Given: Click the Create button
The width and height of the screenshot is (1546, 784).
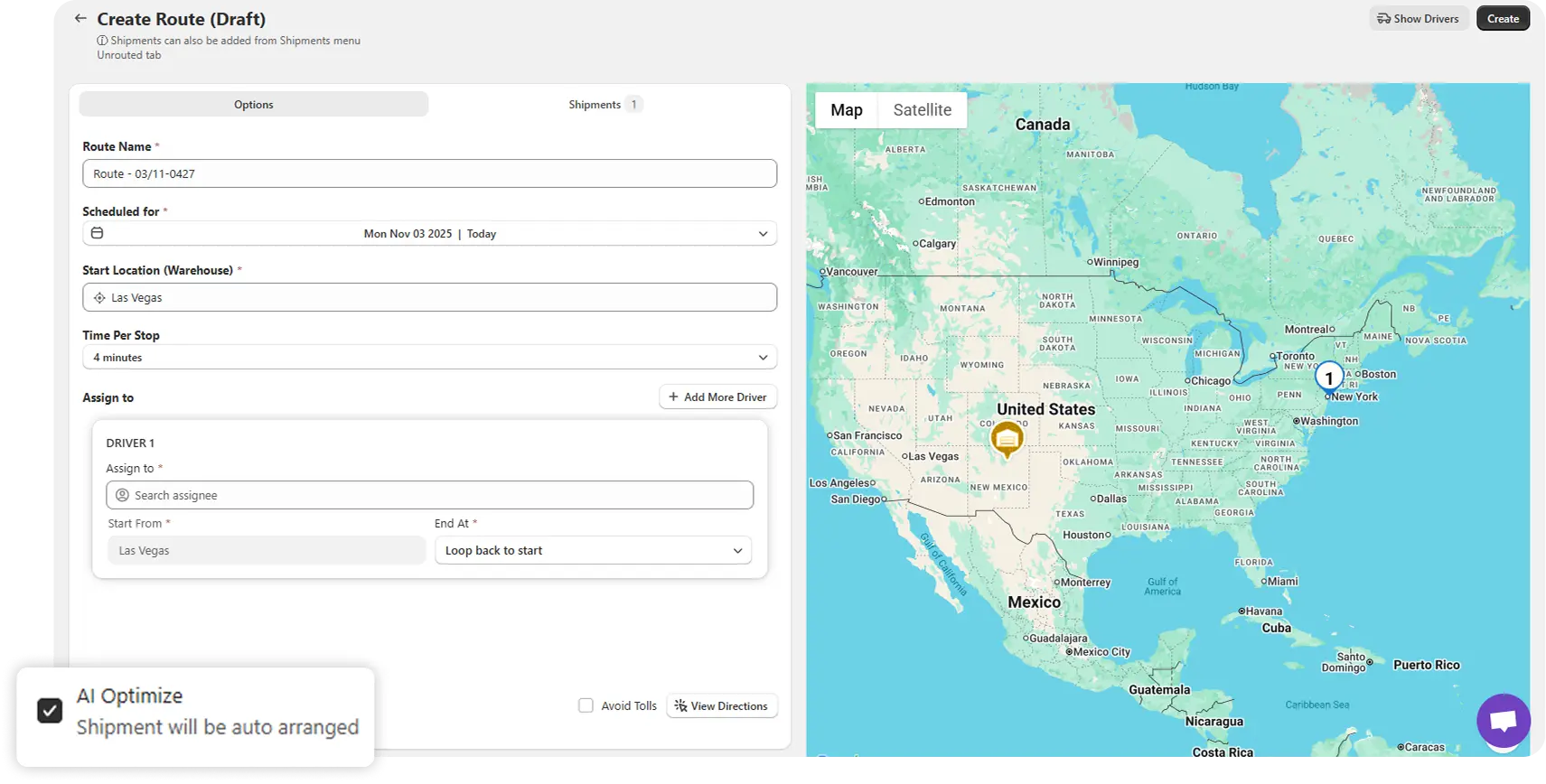Looking at the screenshot, I should tap(1503, 18).
